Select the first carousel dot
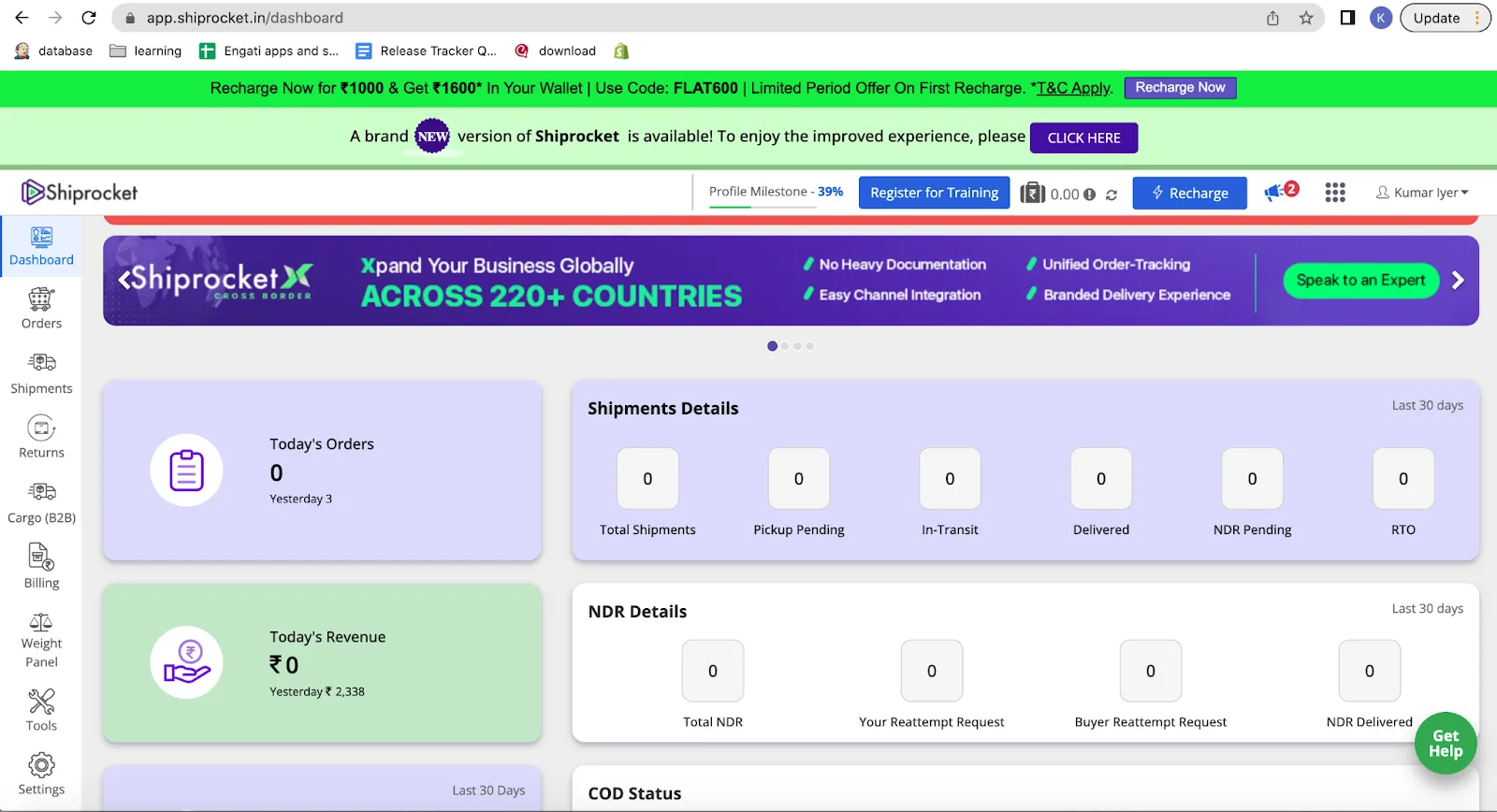This screenshot has width=1497, height=812. pyautogui.click(x=772, y=346)
